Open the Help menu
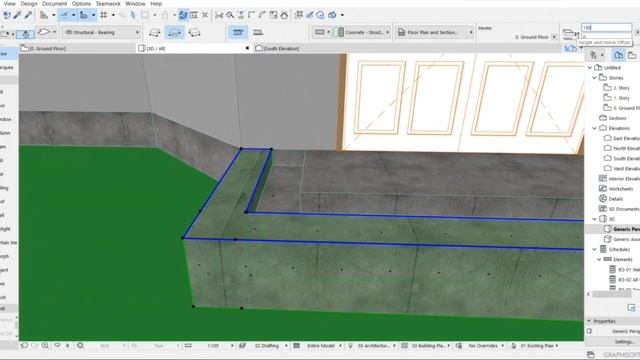640x360 pixels. pyautogui.click(x=156, y=4)
